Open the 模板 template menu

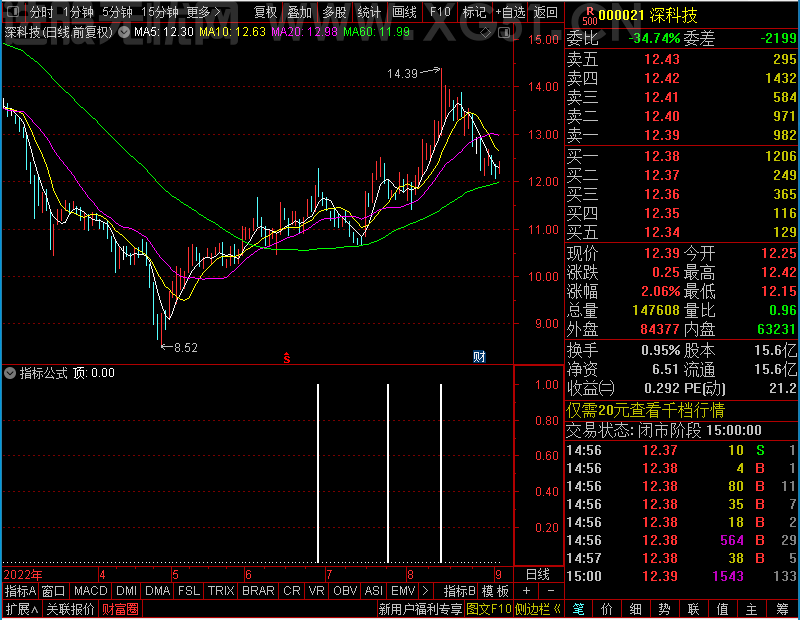click(x=495, y=591)
